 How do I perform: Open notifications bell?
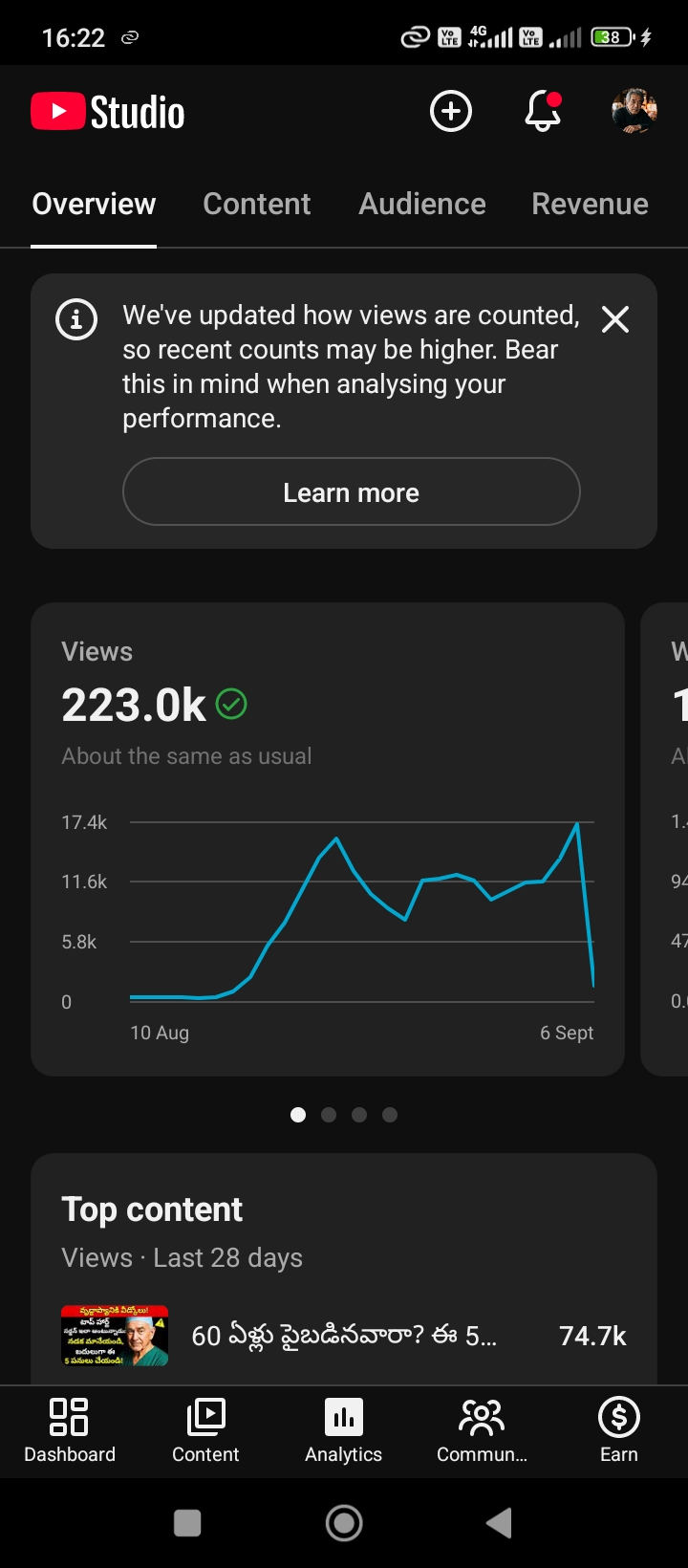(x=543, y=111)
